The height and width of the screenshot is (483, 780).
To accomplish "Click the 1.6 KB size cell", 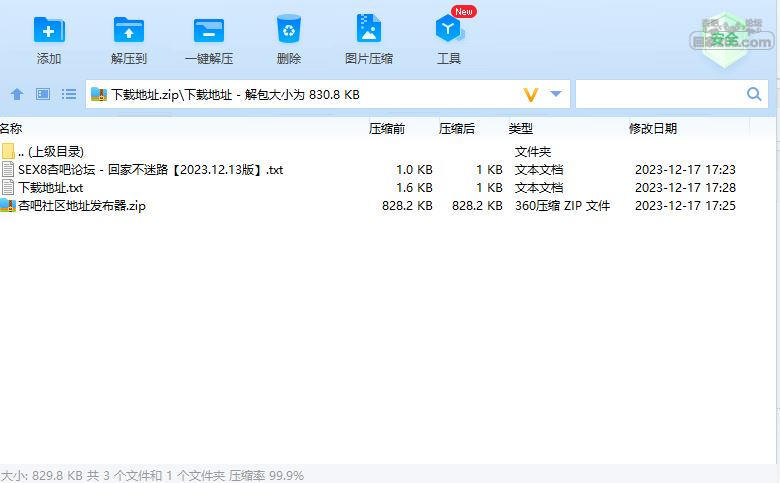I will [414, 188].
